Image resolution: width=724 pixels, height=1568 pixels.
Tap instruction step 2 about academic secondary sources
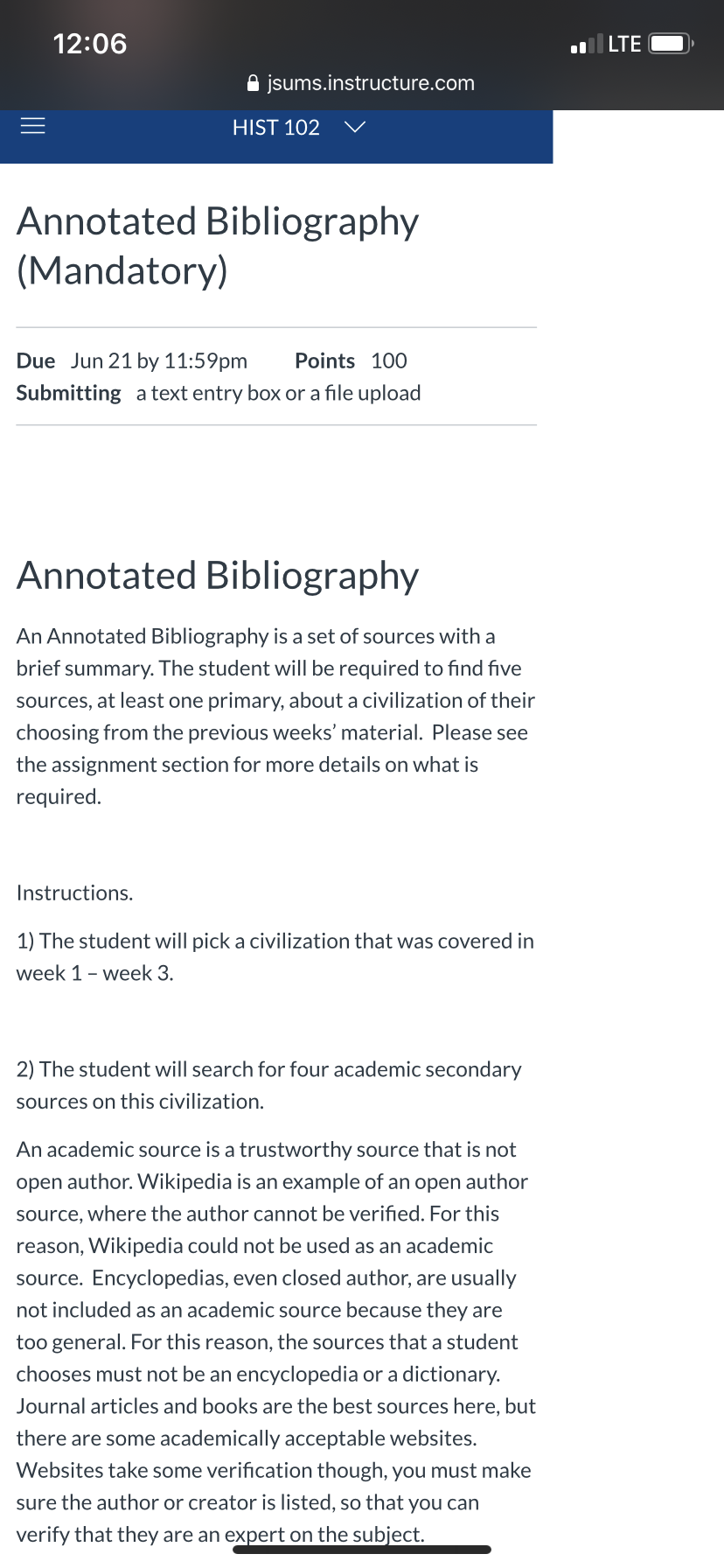[269, 1085]
